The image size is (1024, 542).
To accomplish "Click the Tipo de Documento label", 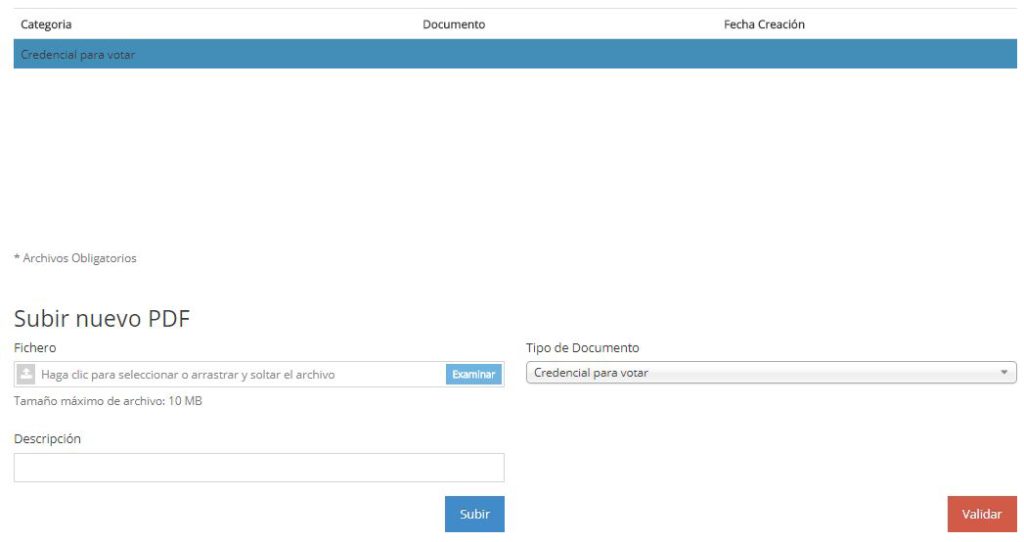I will click(582, 347).
